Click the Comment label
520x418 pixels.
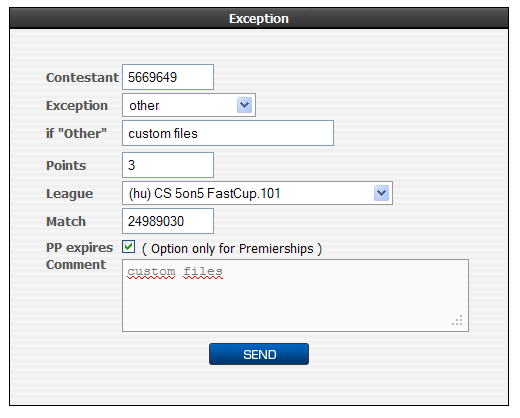click(76, 264)
